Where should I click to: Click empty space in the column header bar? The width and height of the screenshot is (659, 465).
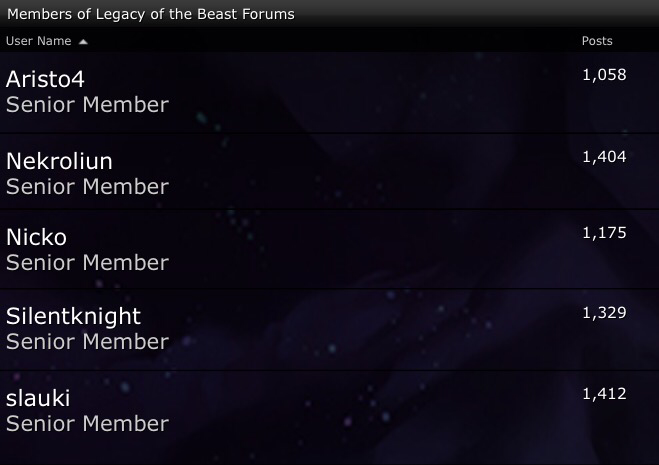pos(330,41)
